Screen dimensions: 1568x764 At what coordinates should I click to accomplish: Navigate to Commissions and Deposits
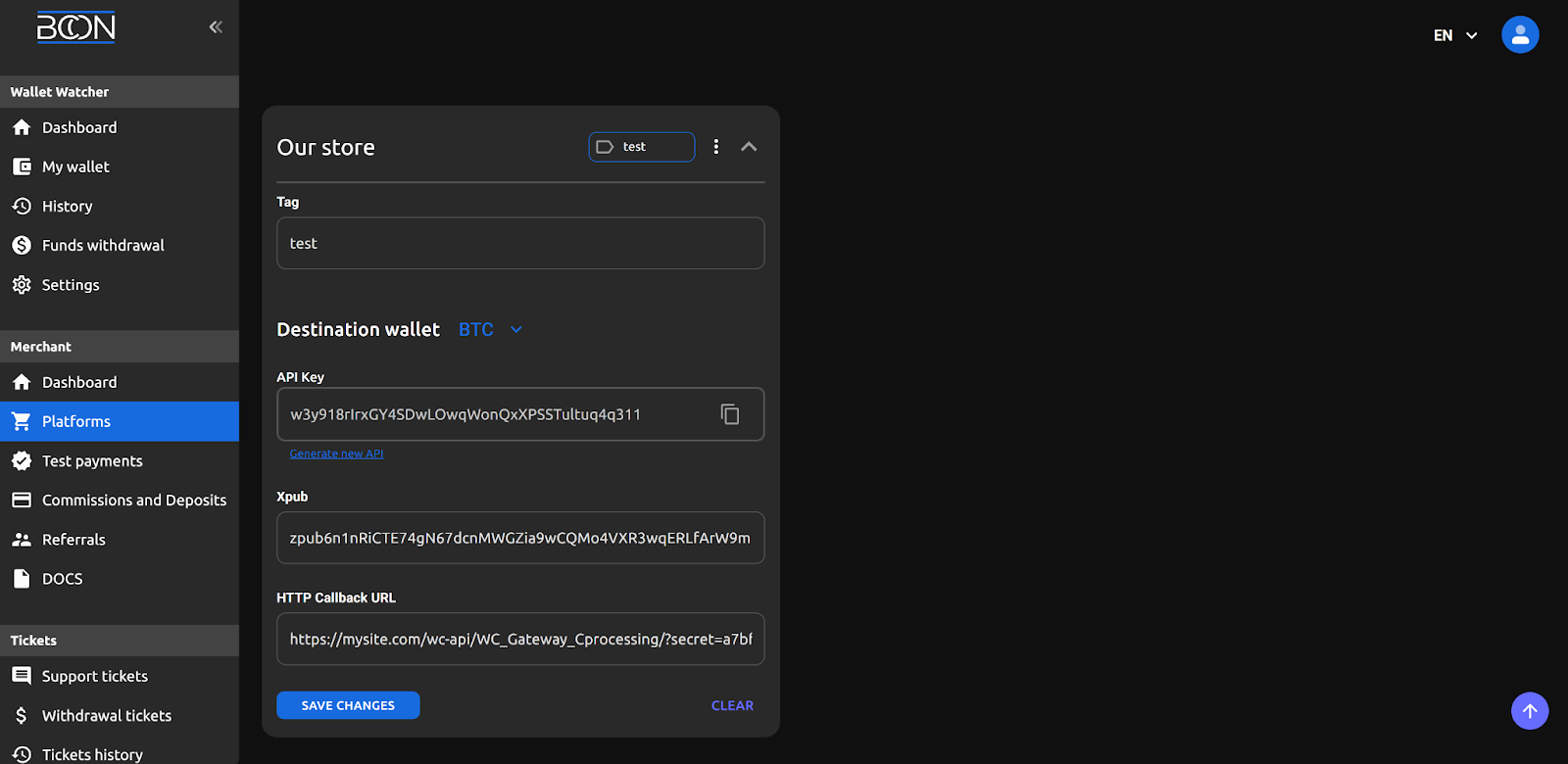click(x=133, y=501)
